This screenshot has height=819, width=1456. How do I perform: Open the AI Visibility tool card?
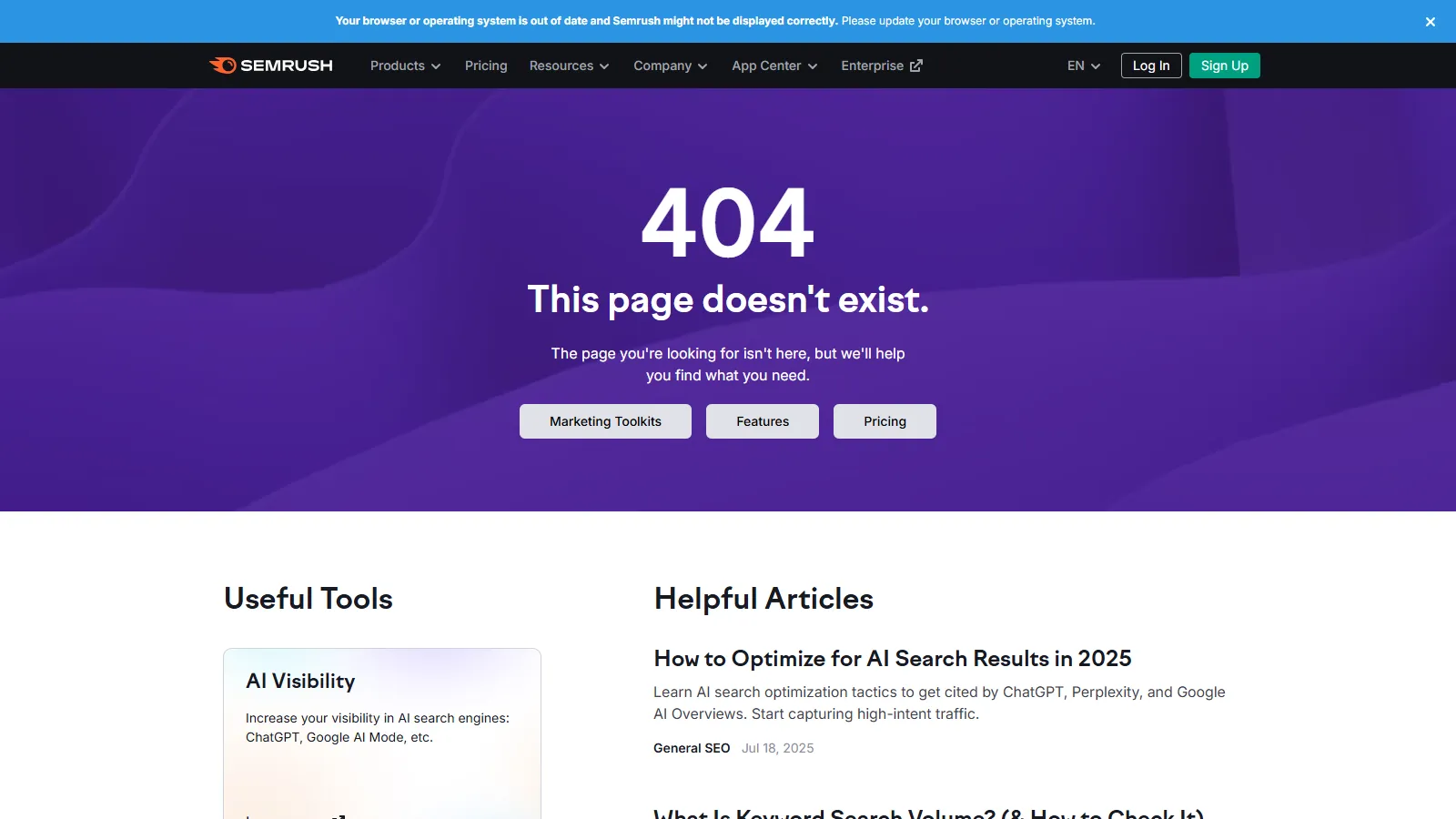pos(382,728)
